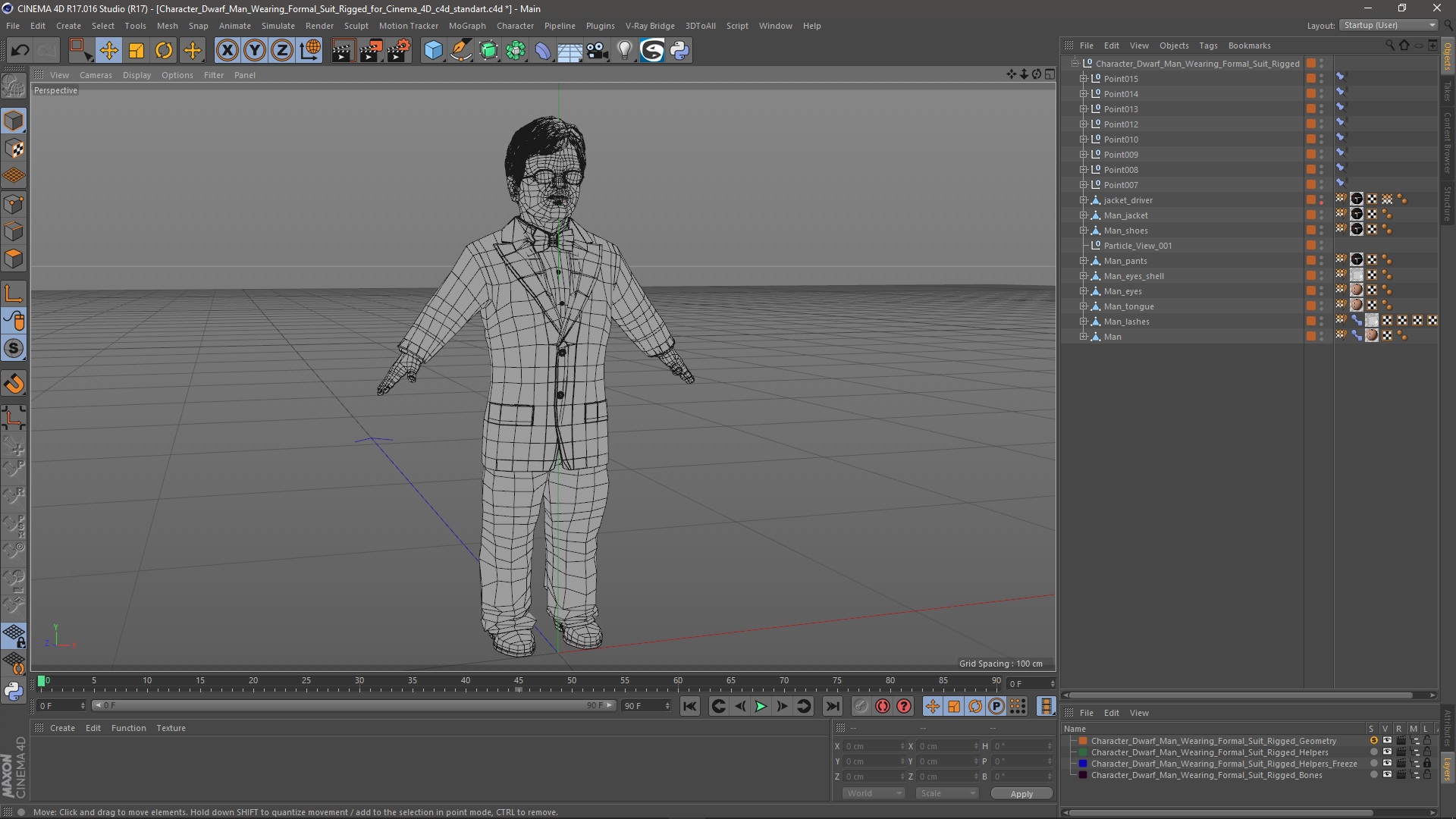This screenshot has height=819, width=1456.
Task: Enable edges mode in left palette
Action: tap(14, 231)
